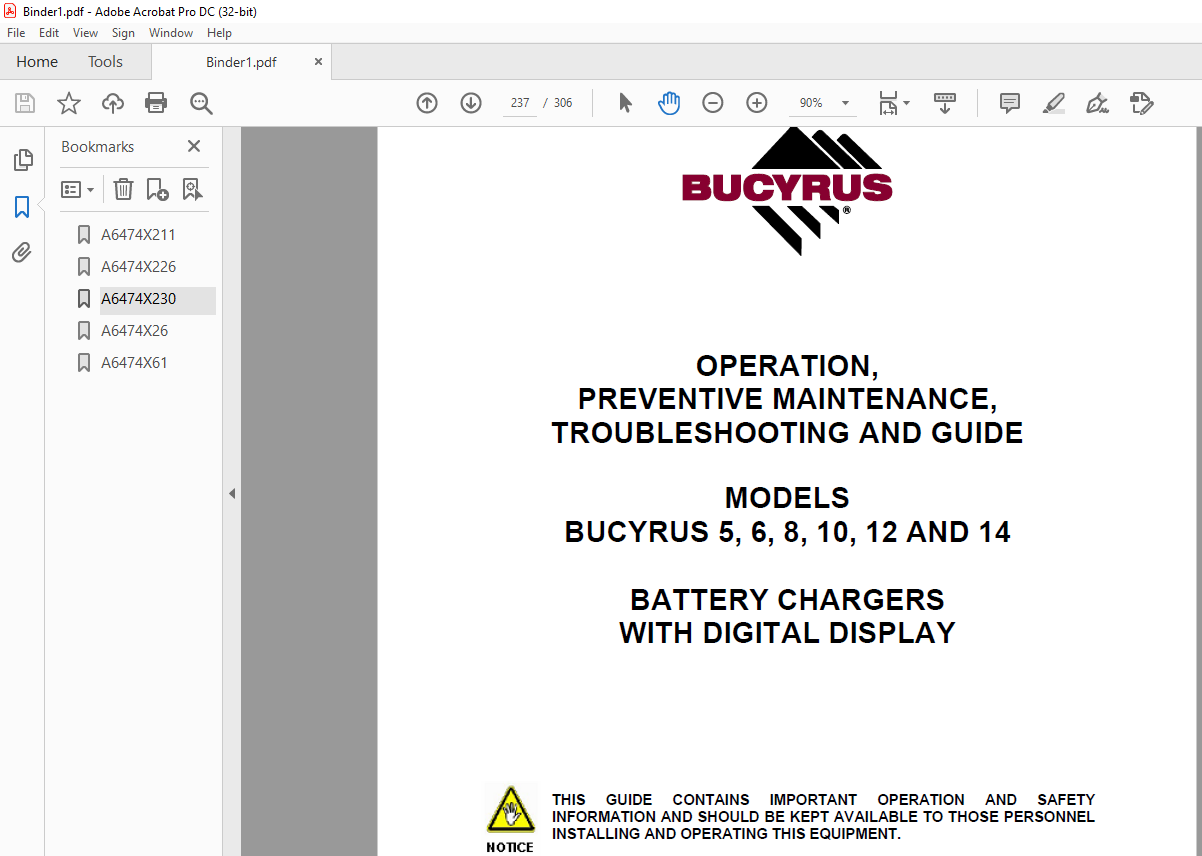Select the arrow selection tool
The height and width of the screenshot is (856, 1202).
coord(626,103)
